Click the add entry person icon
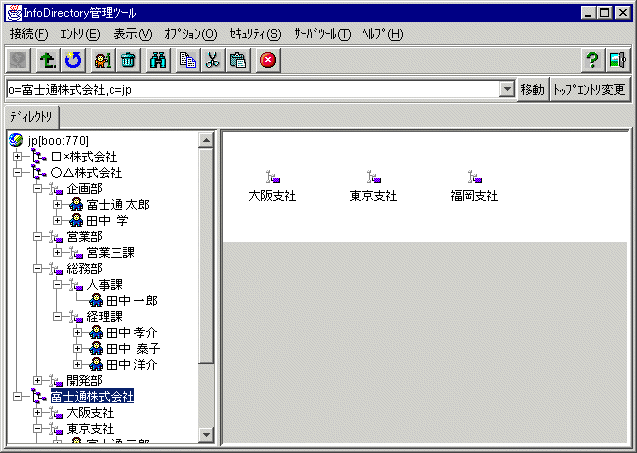The width and height of the screenshot is (637, 453). pos(103,61)
